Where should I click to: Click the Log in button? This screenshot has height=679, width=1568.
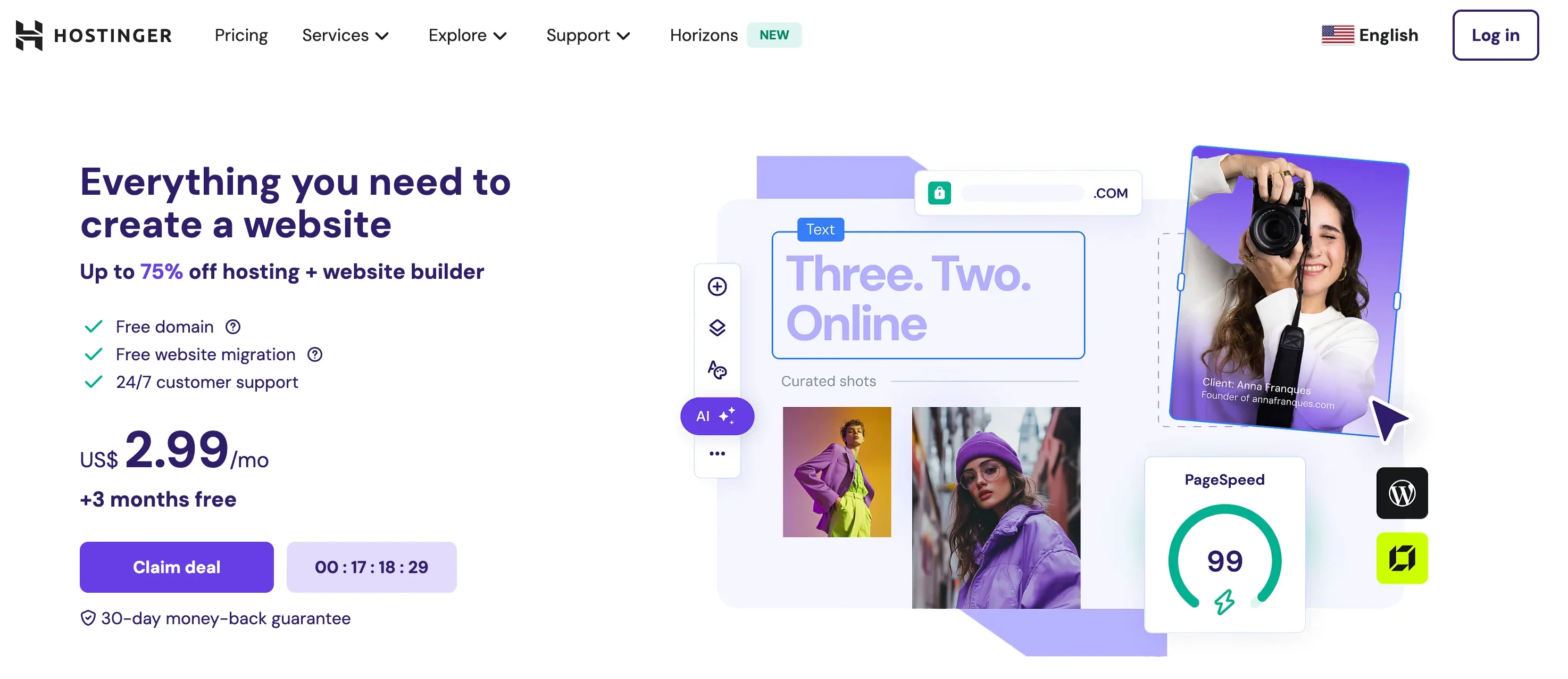pos(1495,35)
